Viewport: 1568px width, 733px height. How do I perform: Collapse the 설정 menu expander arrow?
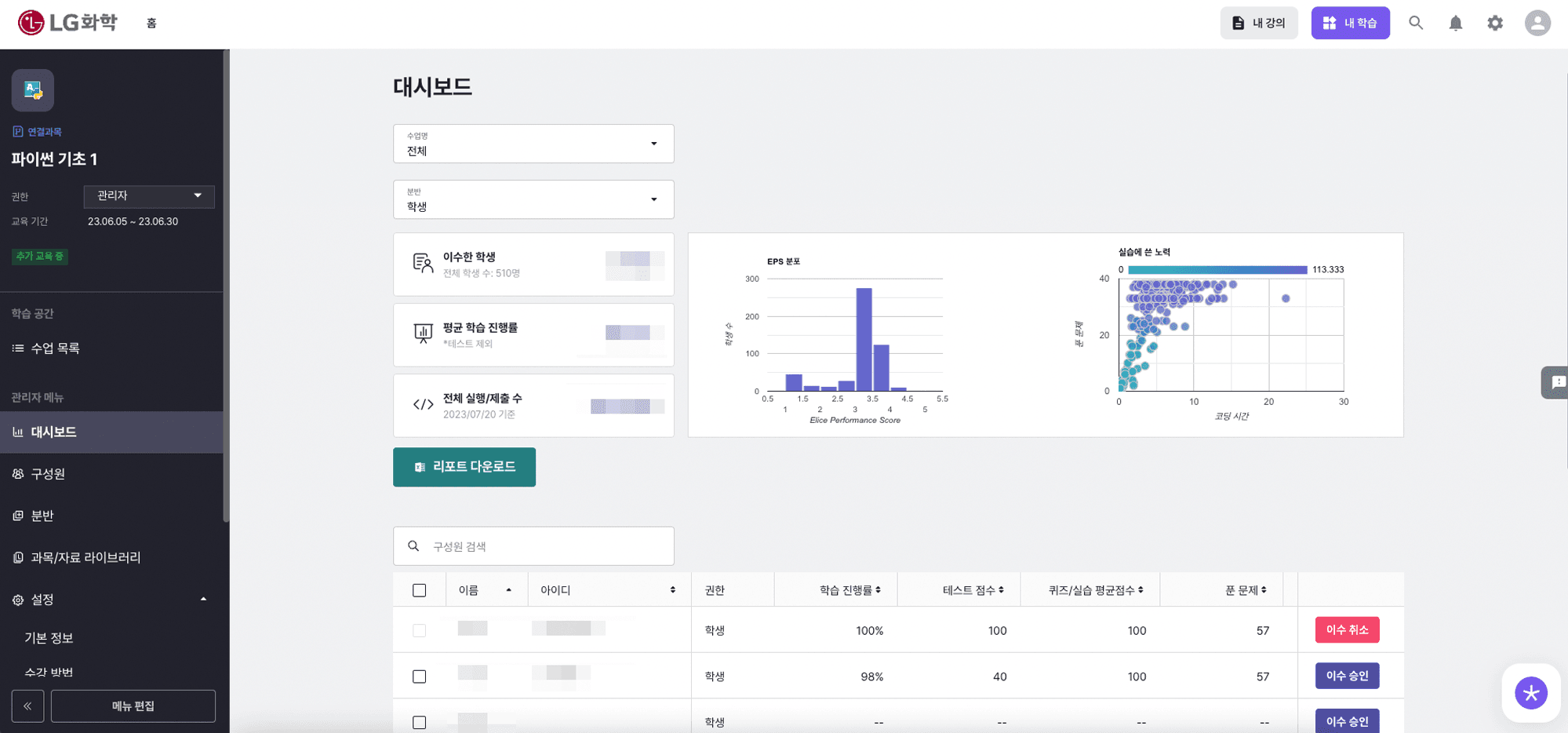204,600
